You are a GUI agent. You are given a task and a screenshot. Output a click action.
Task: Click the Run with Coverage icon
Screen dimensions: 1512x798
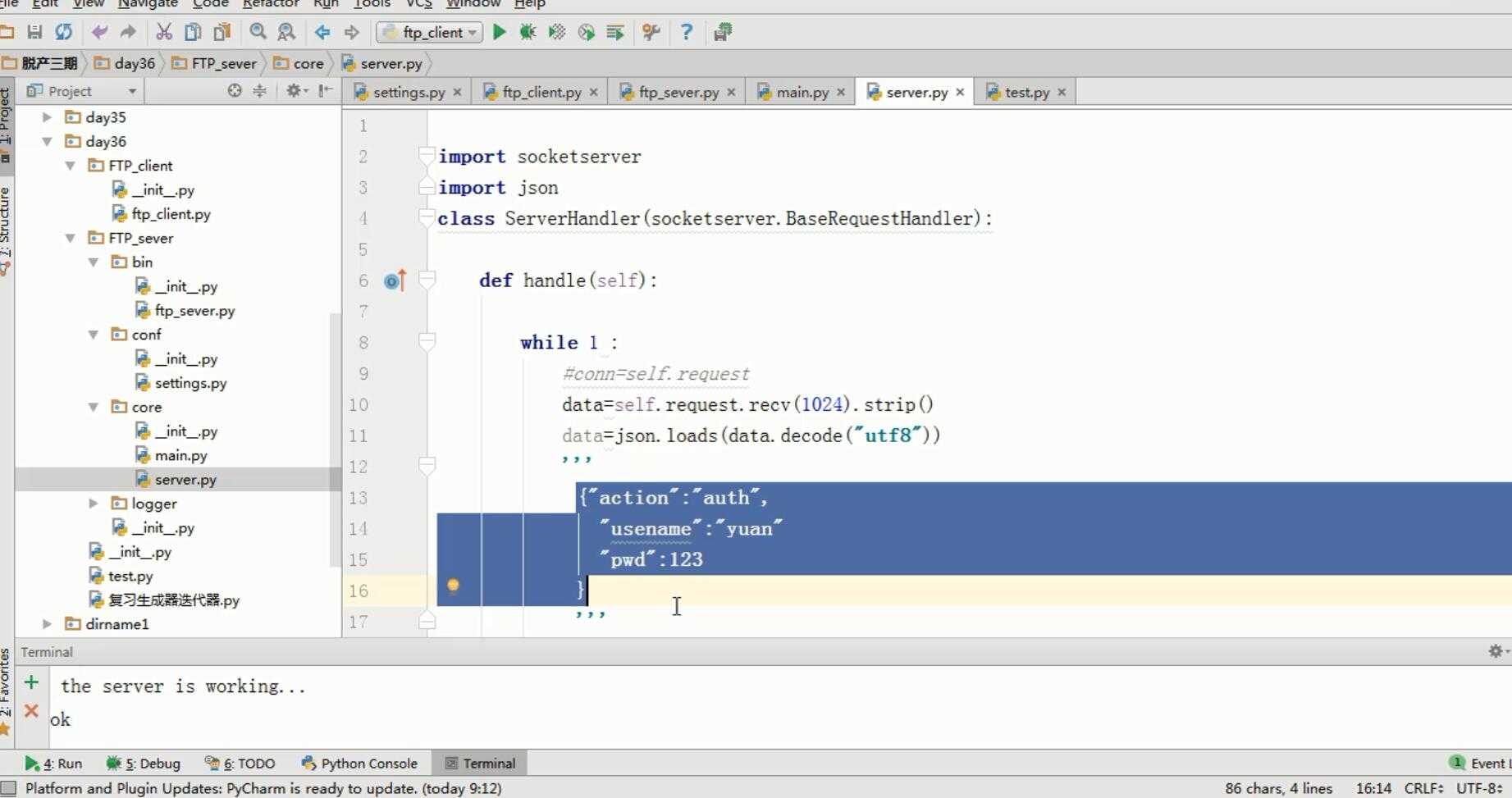pyautogui.click(x=557, y=32)
